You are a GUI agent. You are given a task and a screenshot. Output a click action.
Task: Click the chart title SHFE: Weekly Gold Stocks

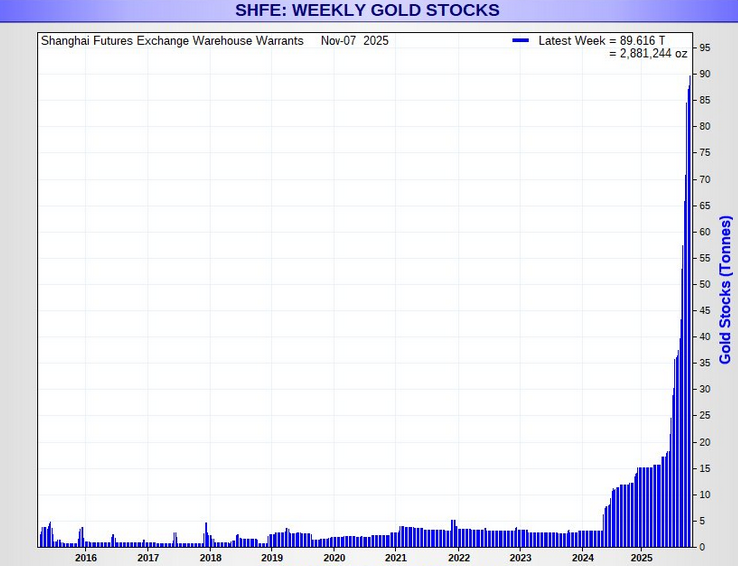click(x=367, y=11)
